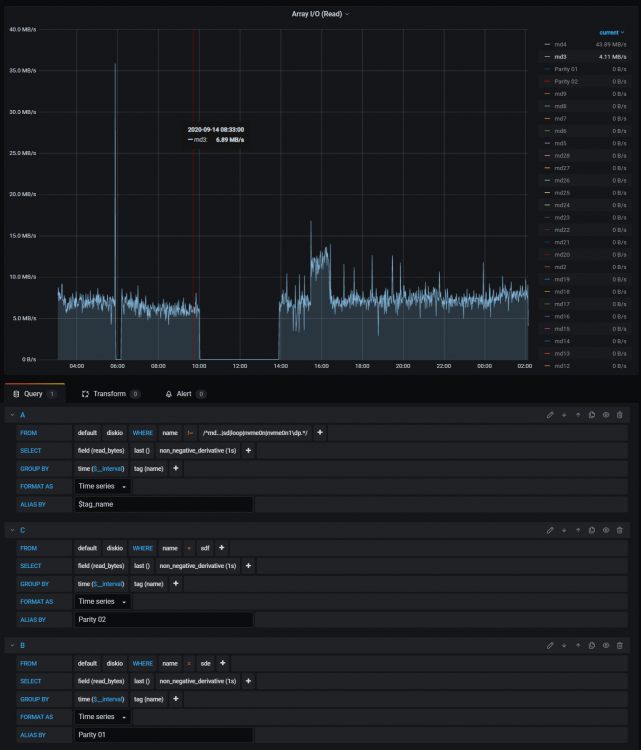Move query B down

point(564,645)
